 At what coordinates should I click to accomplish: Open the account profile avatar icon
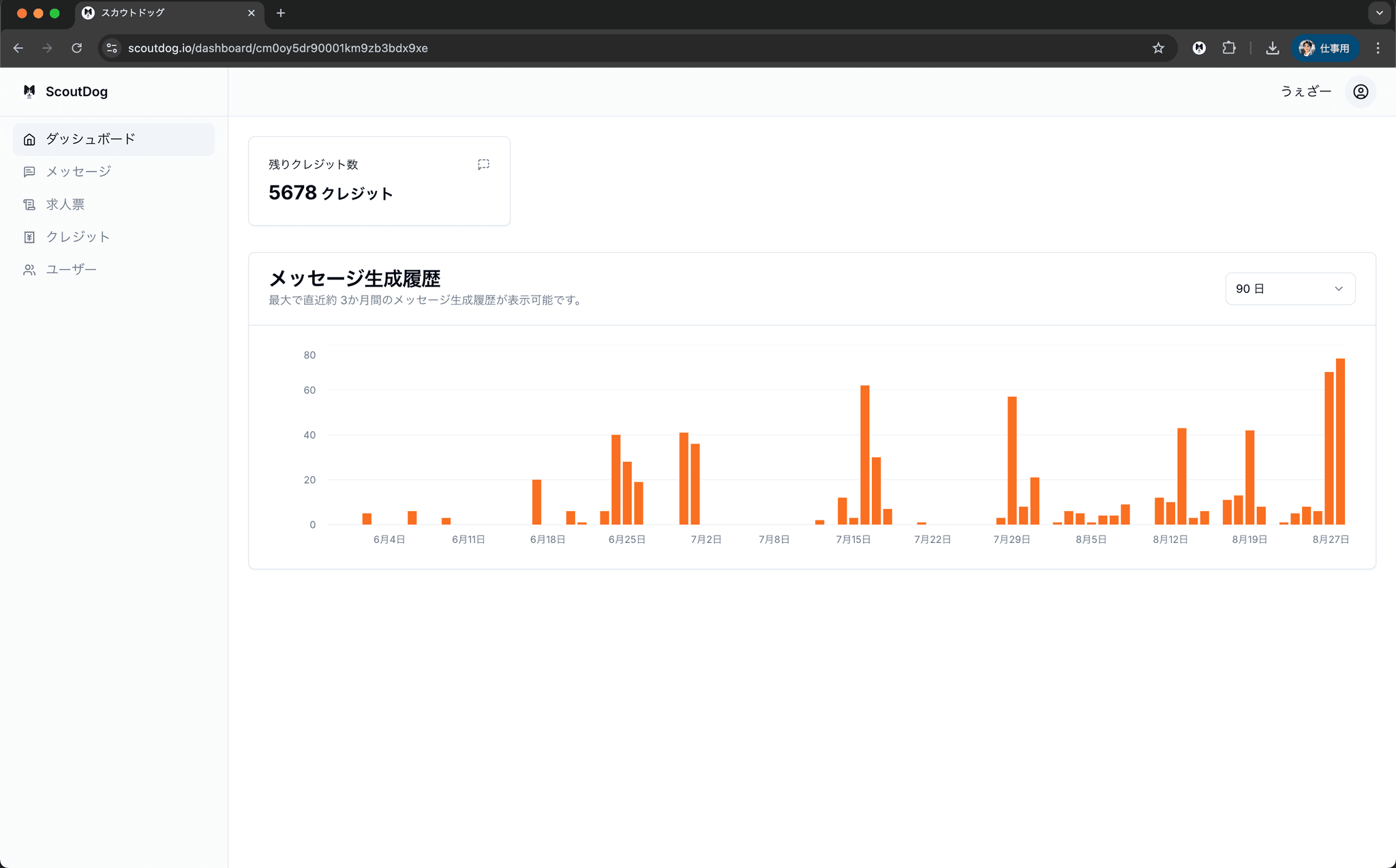(1360, 92)
